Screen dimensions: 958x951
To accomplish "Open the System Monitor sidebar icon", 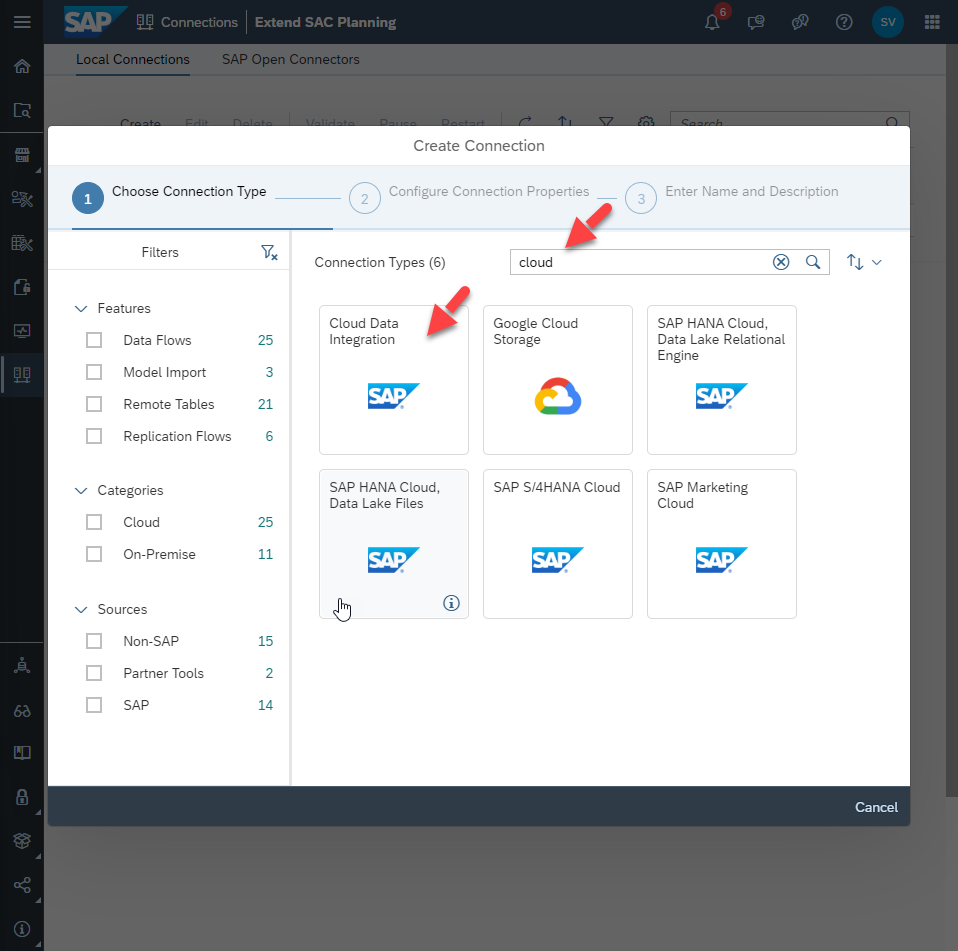I will point(22,330).
